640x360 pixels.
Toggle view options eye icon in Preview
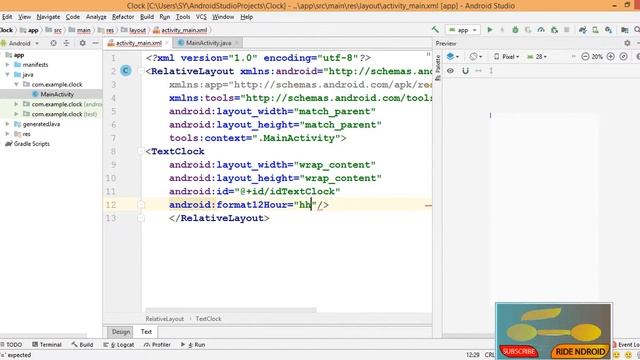450,71
